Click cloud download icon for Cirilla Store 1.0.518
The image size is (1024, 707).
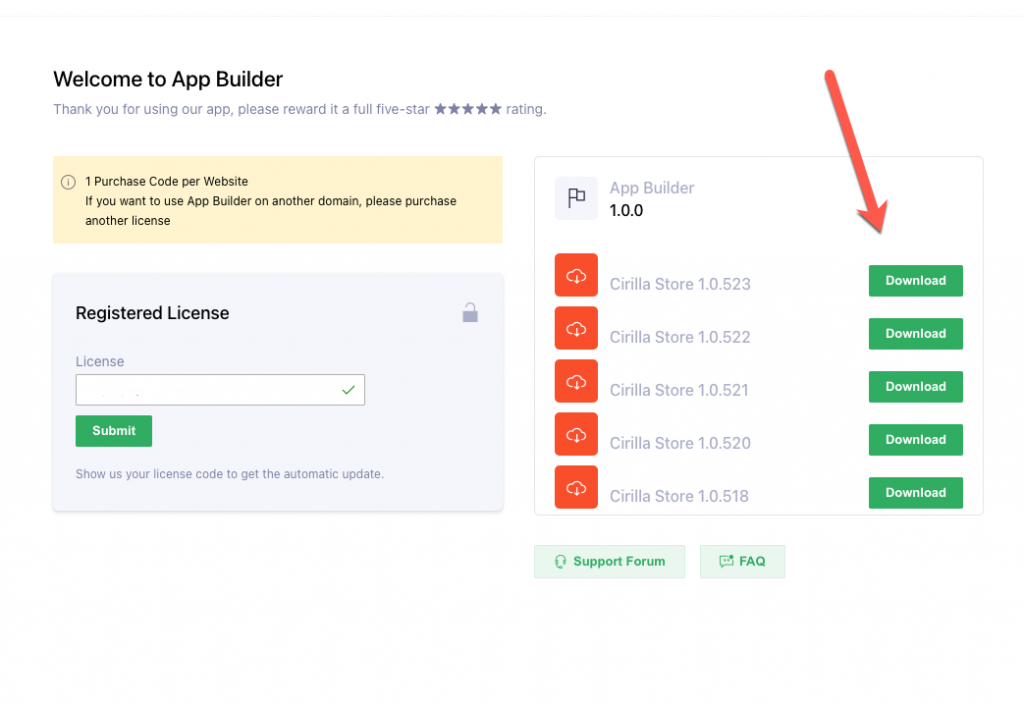[576, 486]
